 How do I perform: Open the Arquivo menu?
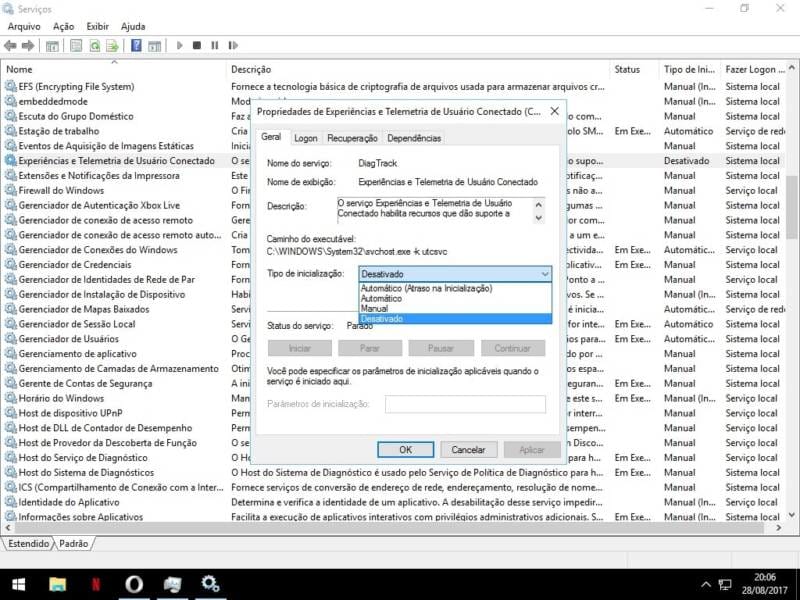(x=24, y=27)
